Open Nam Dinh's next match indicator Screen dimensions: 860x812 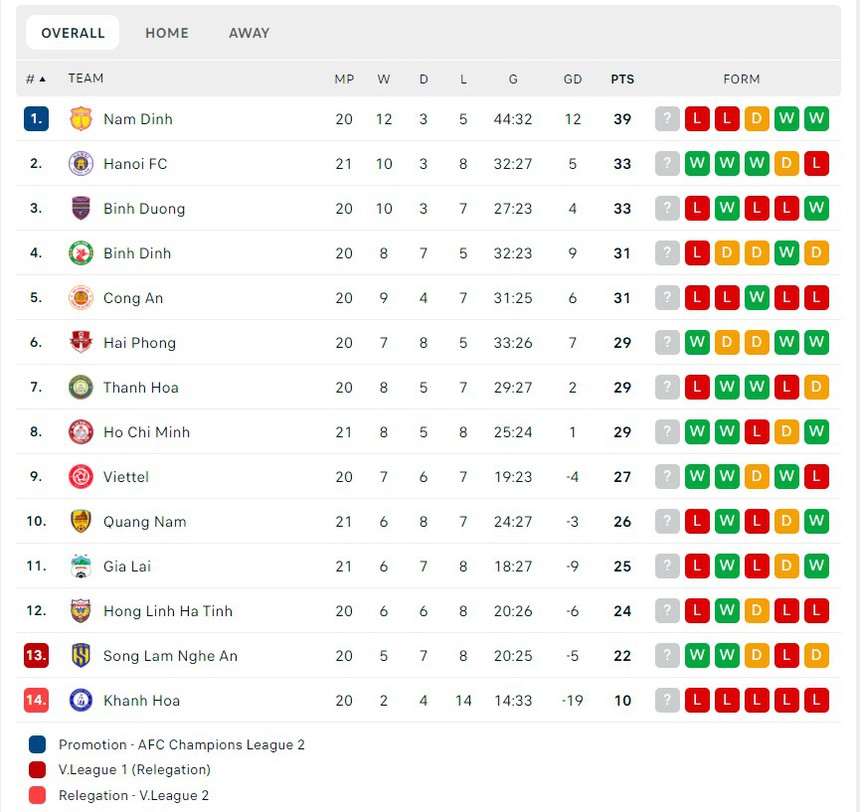(667, 118)
